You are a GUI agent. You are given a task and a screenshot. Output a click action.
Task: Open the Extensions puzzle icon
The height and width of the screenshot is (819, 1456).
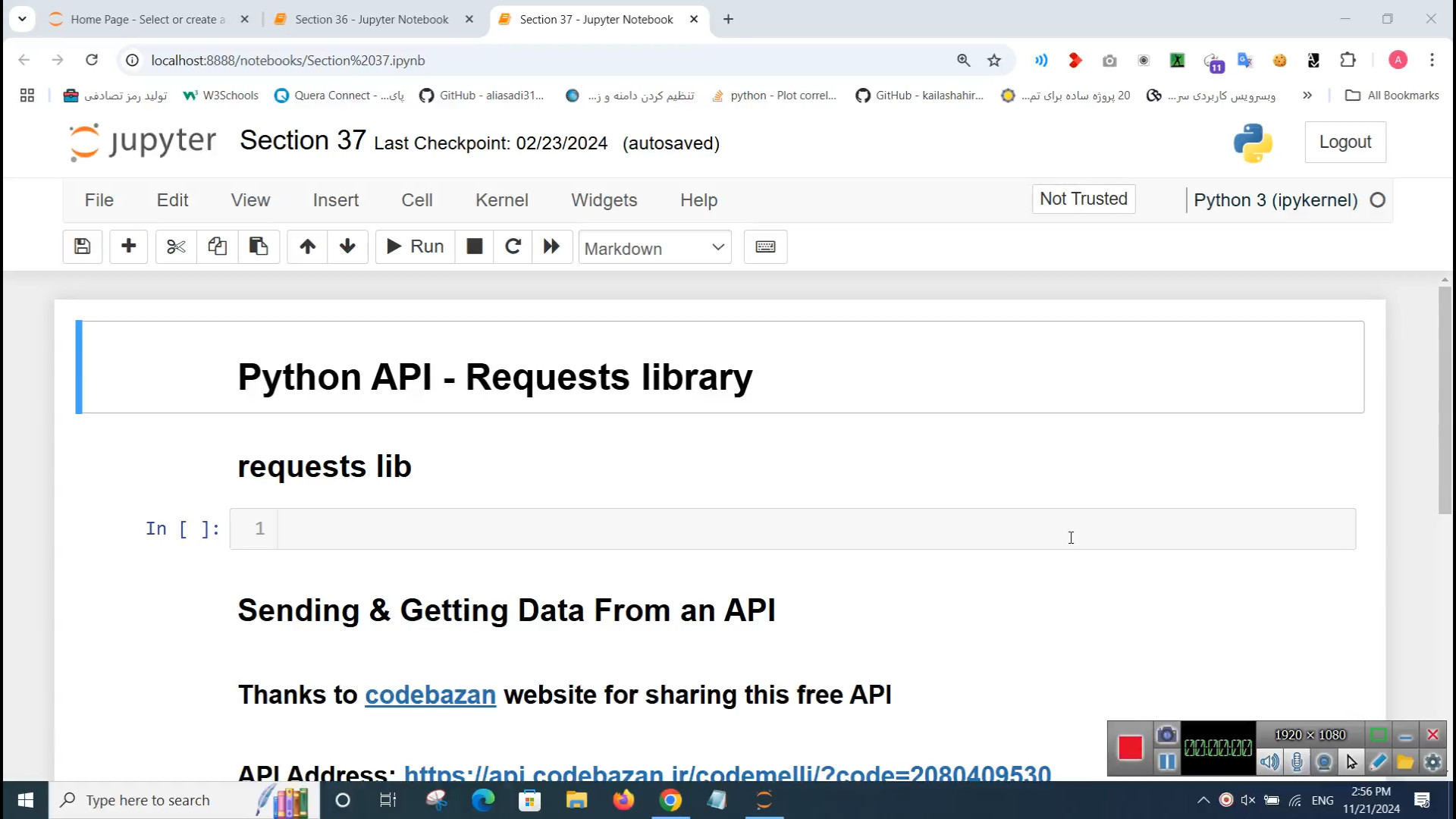pos(1348,60)
